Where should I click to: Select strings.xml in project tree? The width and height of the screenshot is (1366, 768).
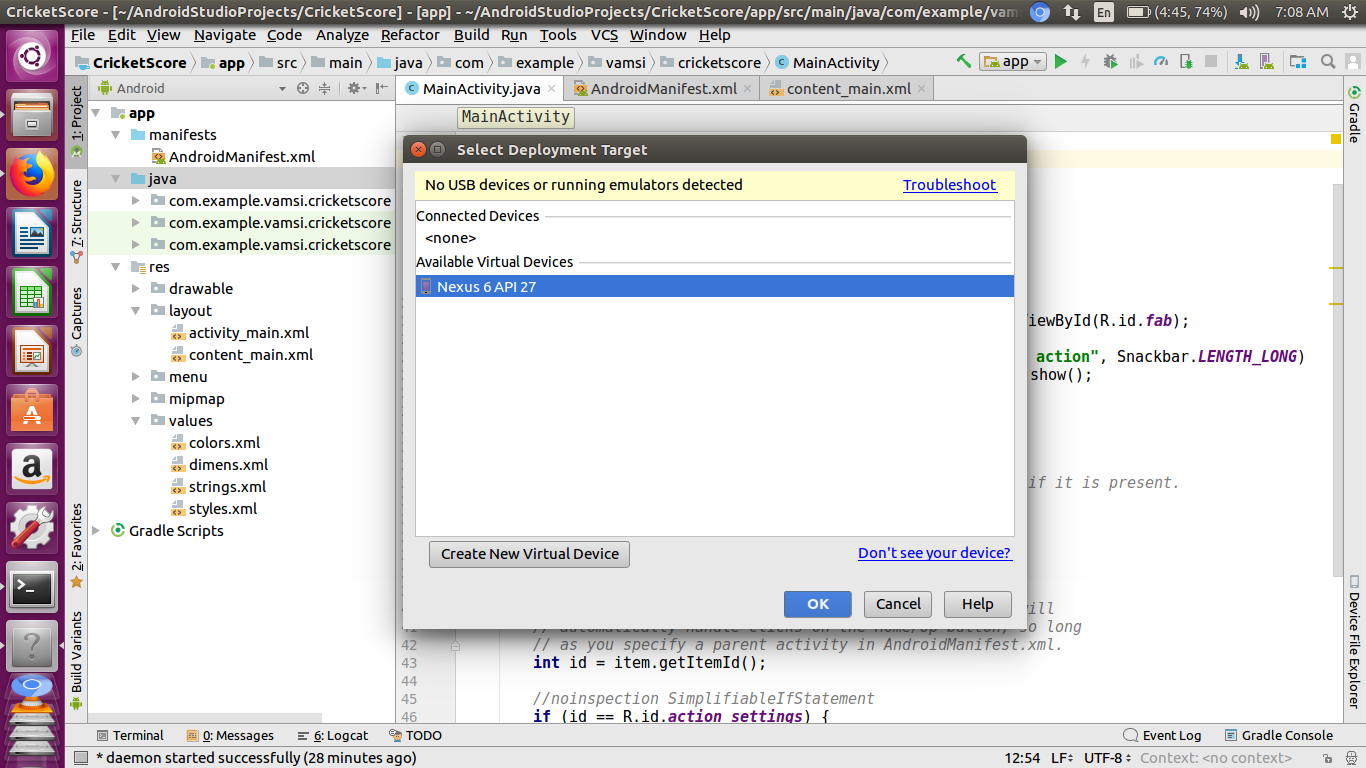click(227, 487)
